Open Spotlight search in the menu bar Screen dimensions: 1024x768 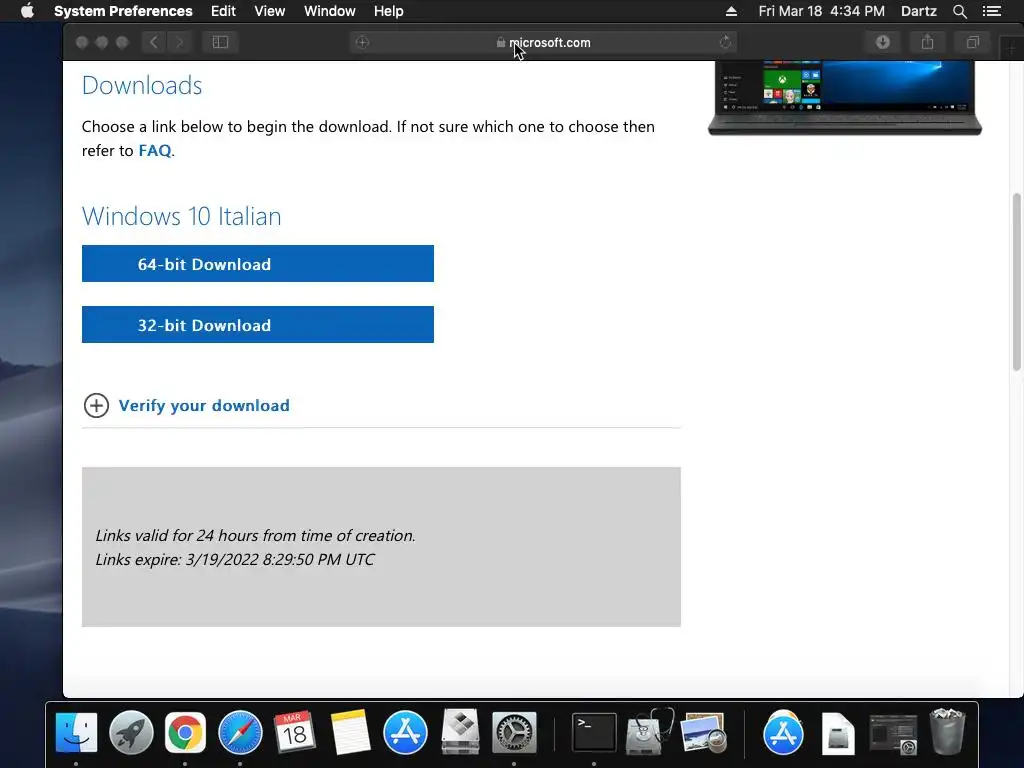click(x=959, y=11)
